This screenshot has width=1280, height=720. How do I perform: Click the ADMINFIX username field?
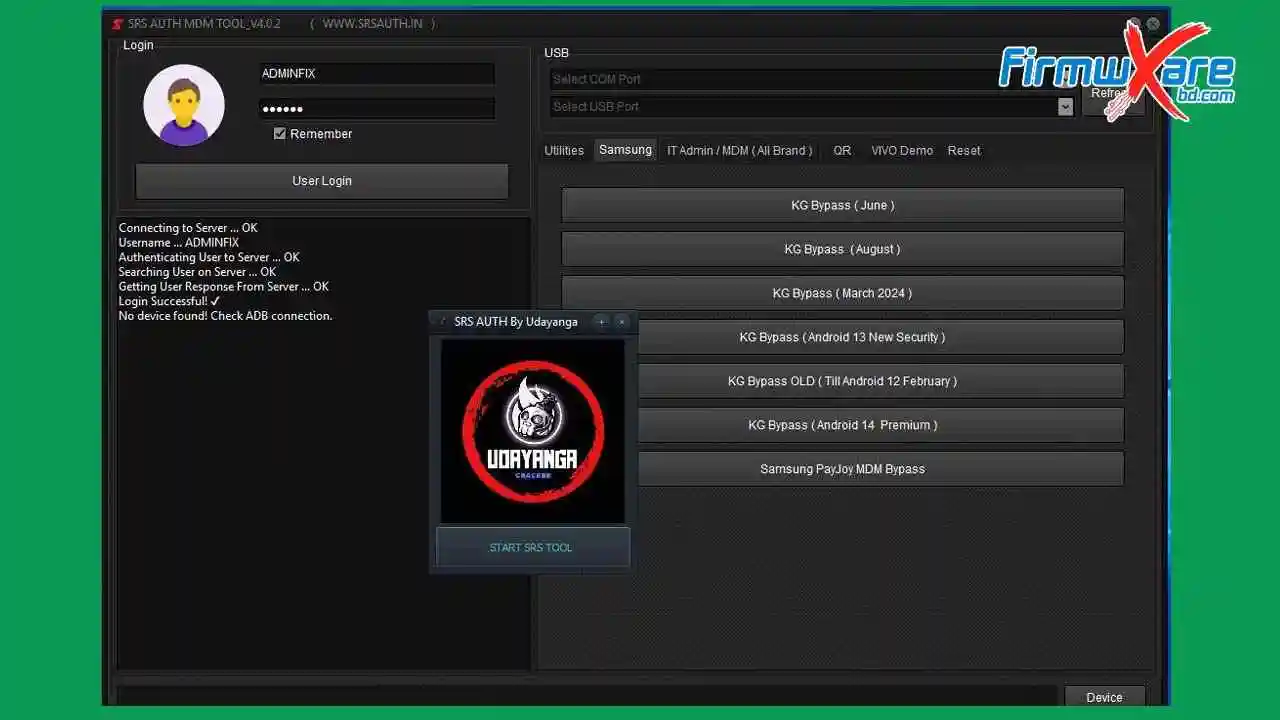point(376,74)
